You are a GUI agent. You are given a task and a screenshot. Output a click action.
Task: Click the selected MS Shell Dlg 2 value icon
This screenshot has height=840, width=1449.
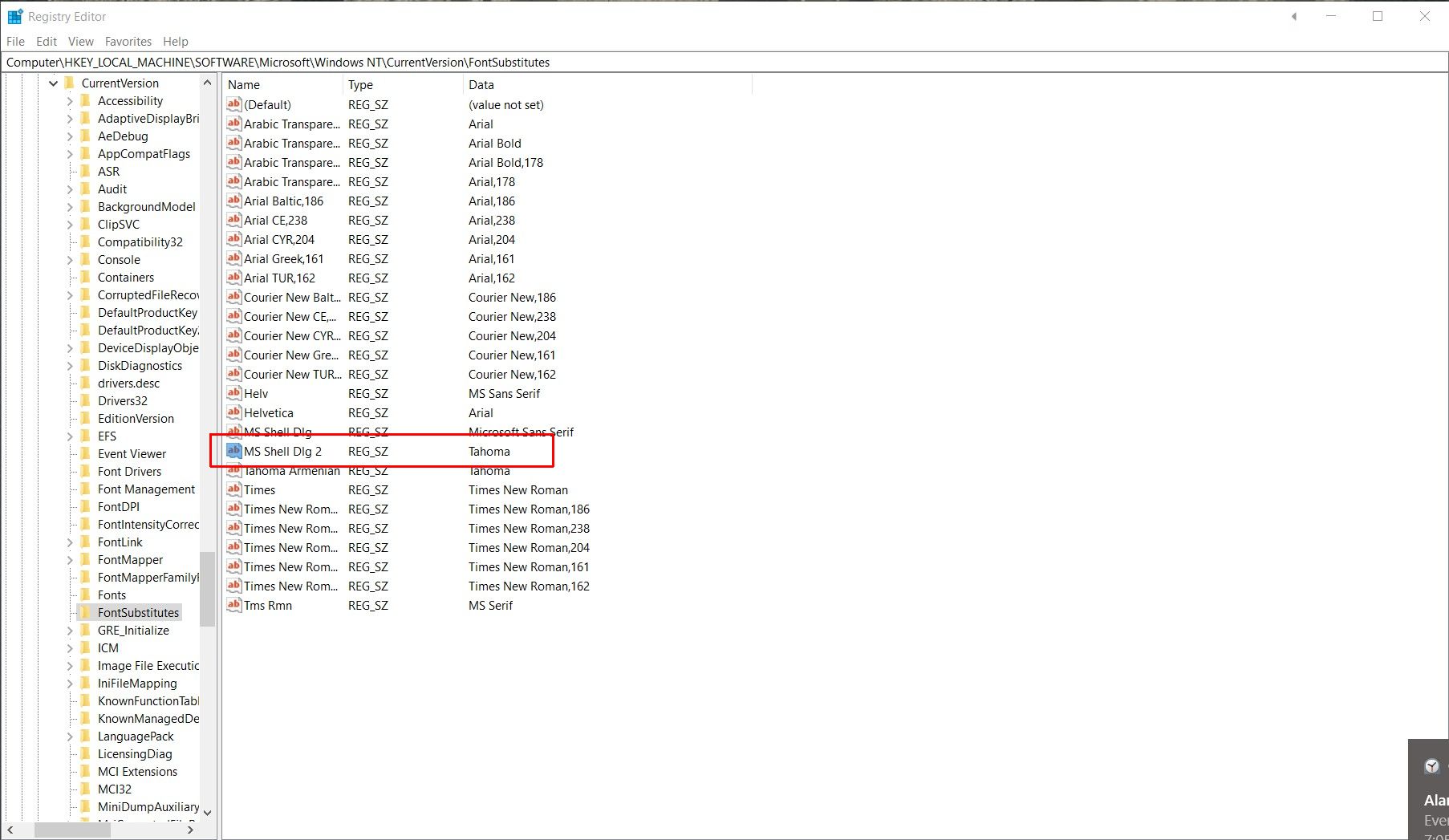click(x=233, y=451)
